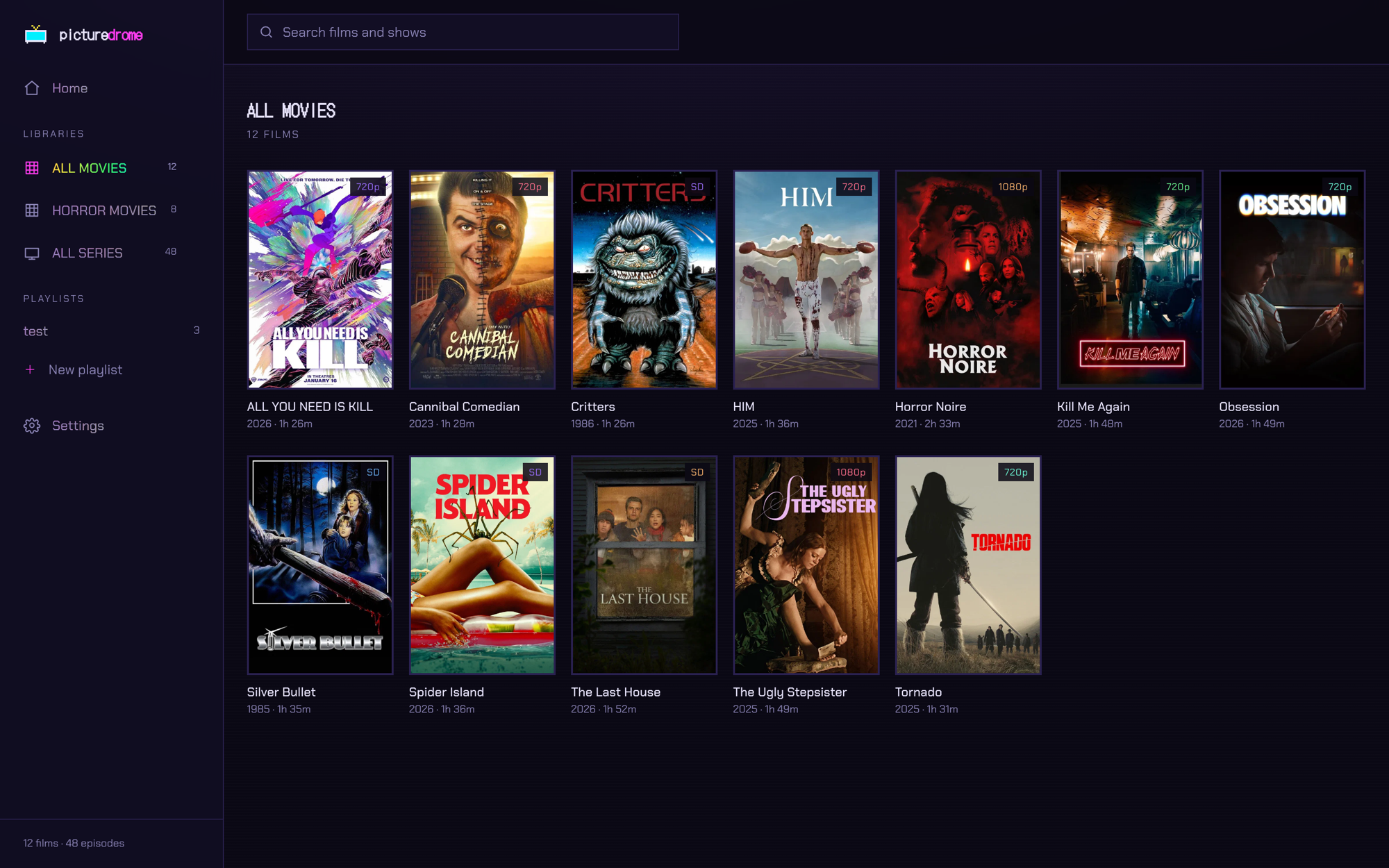
Task: Click the picturedrome TV logo icon
Action: pos(35,34)
